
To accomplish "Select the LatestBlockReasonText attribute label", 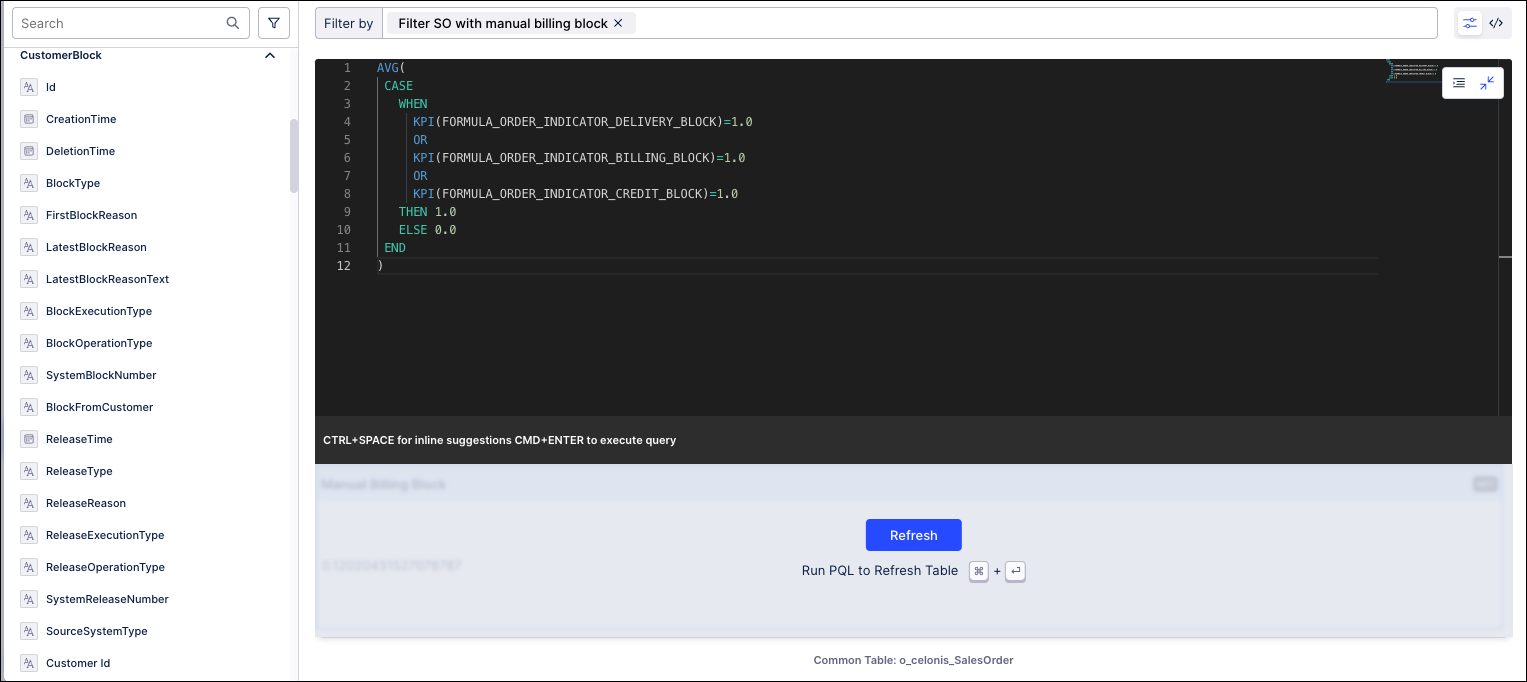I will tap(108, 279).
